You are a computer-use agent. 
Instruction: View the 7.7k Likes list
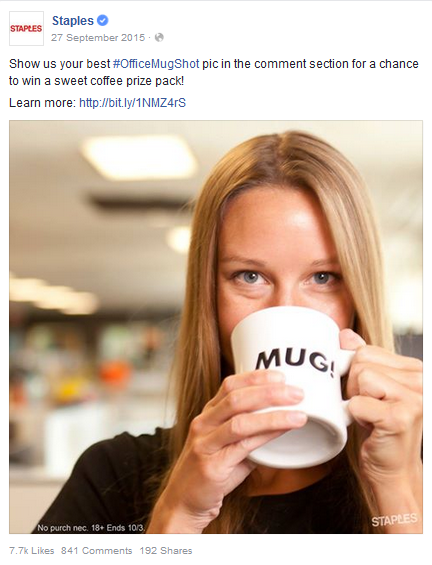click(32, 551)
